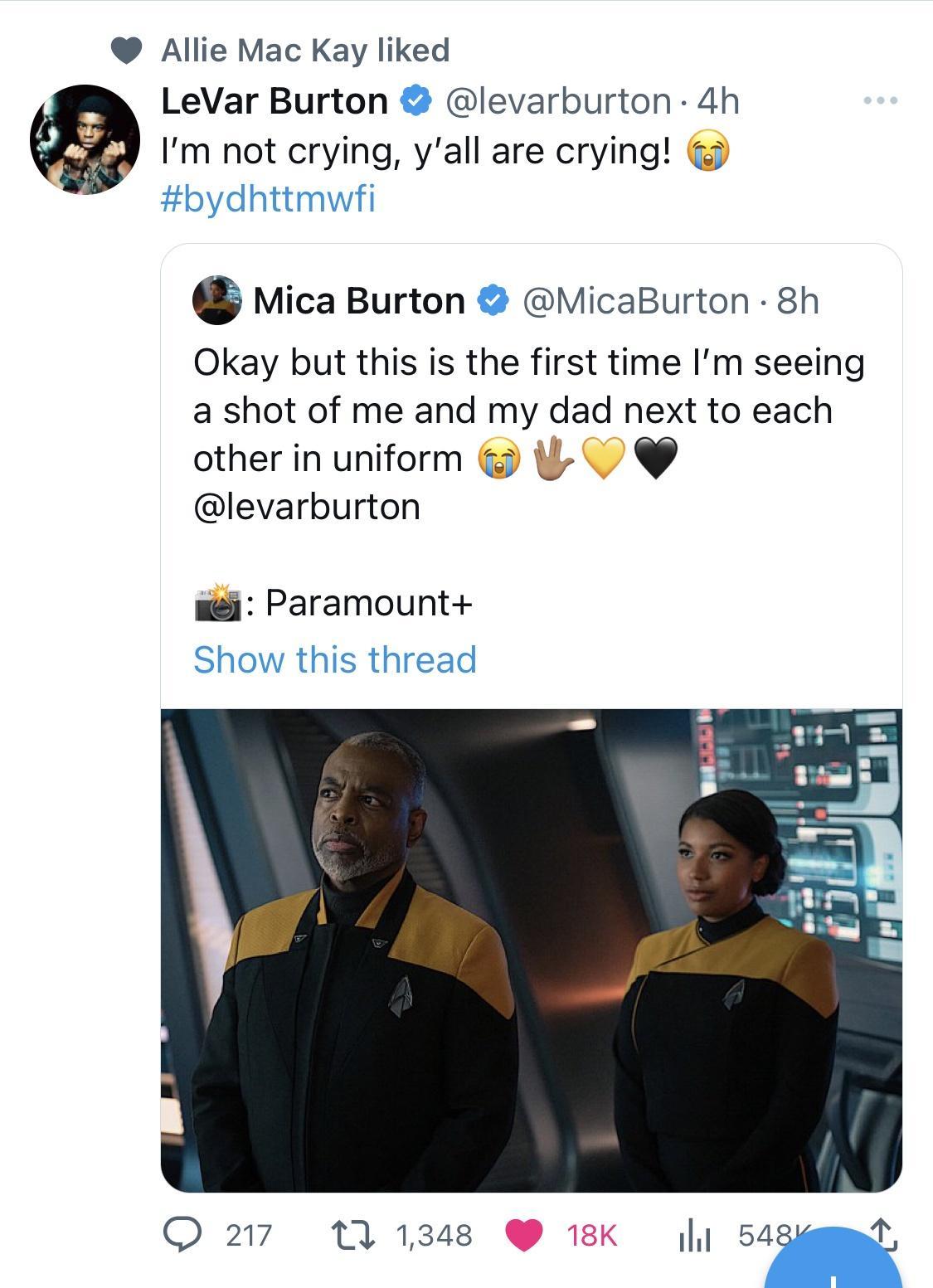
Task: Expand the thread with Show this thread
Action: point(335,659)
